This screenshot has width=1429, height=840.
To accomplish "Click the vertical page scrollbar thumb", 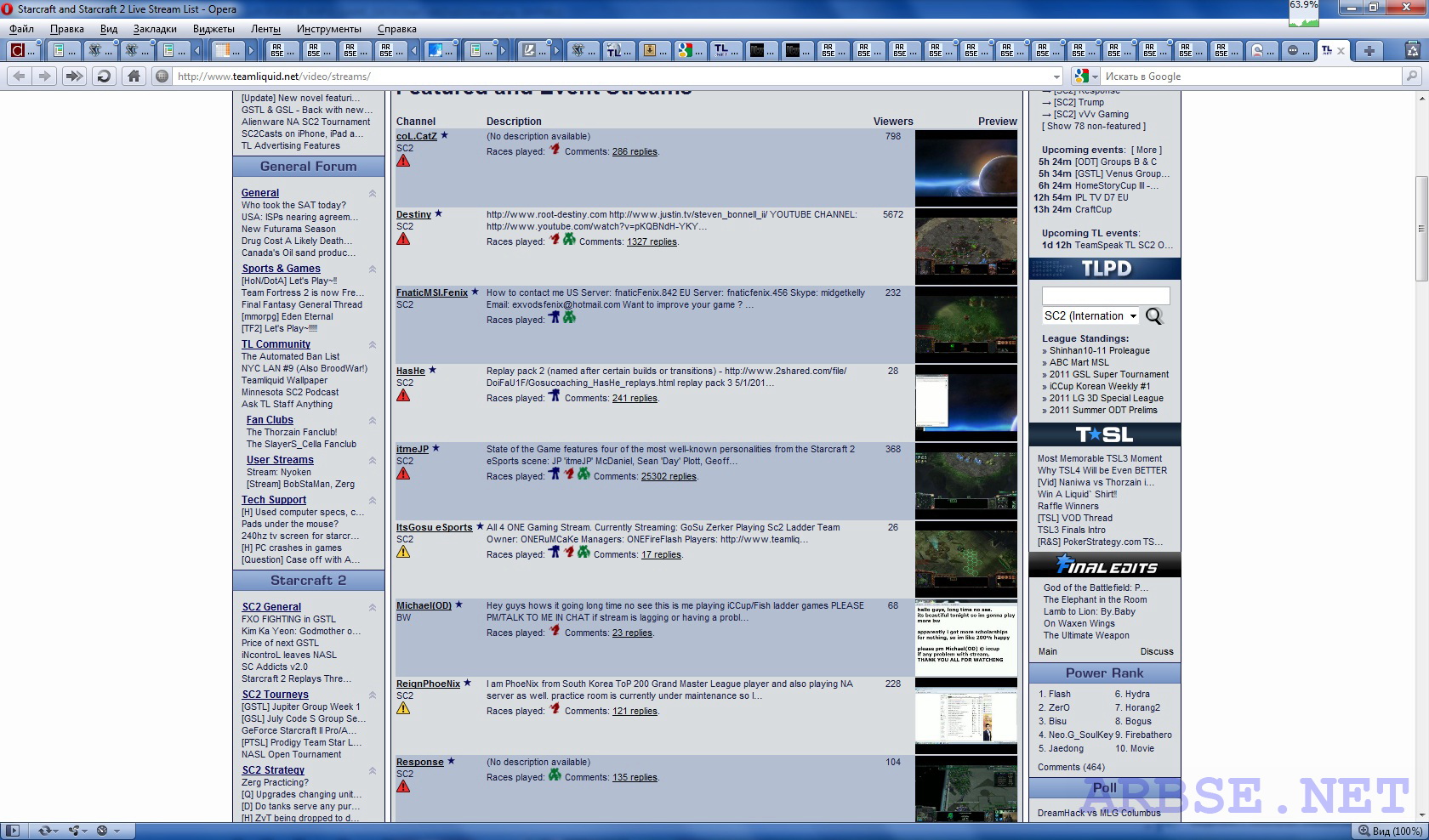I will click(1421, 228).
